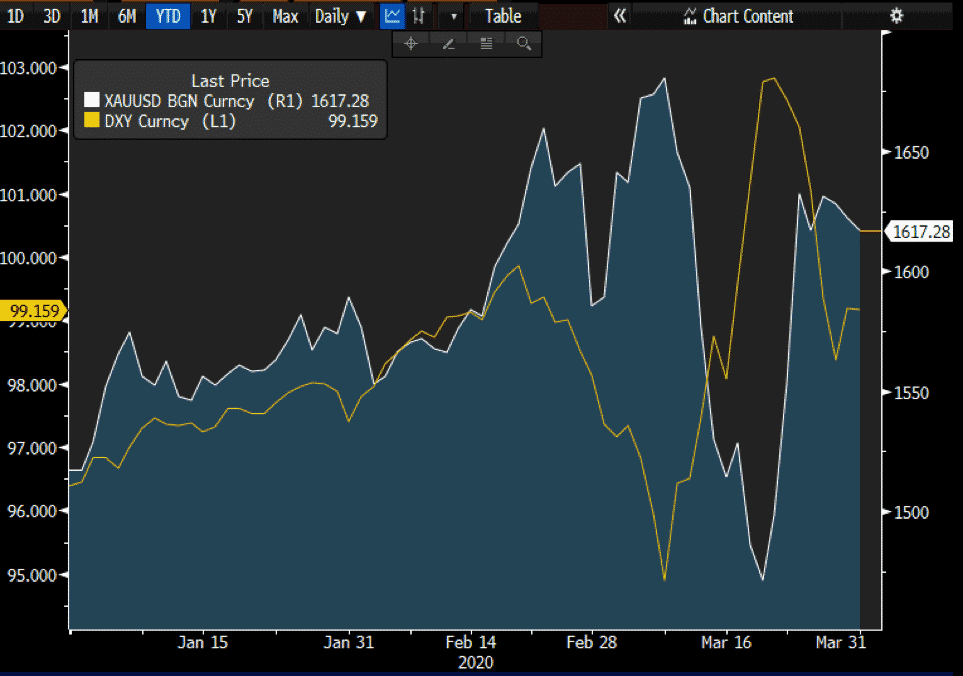The height and width of the screenshot is (676, 963).
Task: Expand the chart type dropdown arrow
Action: (x=455, y=16)
